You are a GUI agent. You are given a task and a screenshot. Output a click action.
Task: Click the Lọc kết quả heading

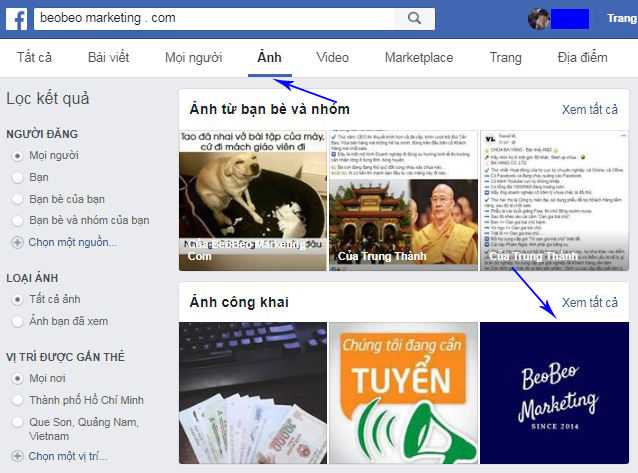tap(48, 99)
